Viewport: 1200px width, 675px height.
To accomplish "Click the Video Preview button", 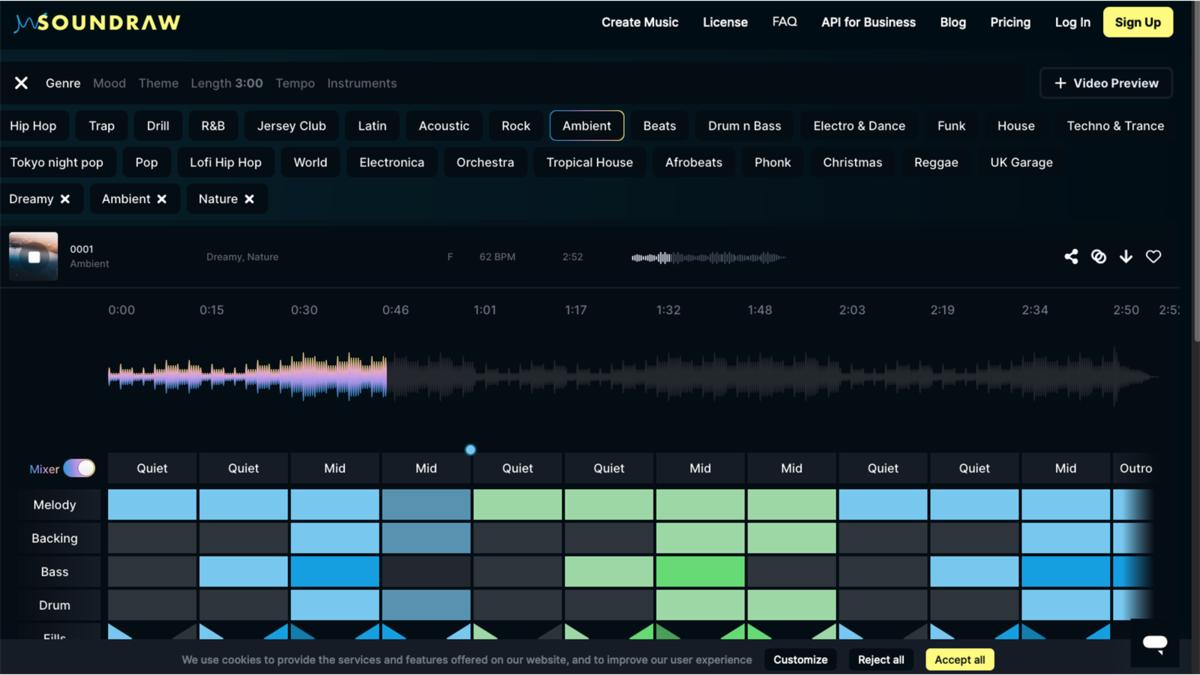I will [1106, 83].
